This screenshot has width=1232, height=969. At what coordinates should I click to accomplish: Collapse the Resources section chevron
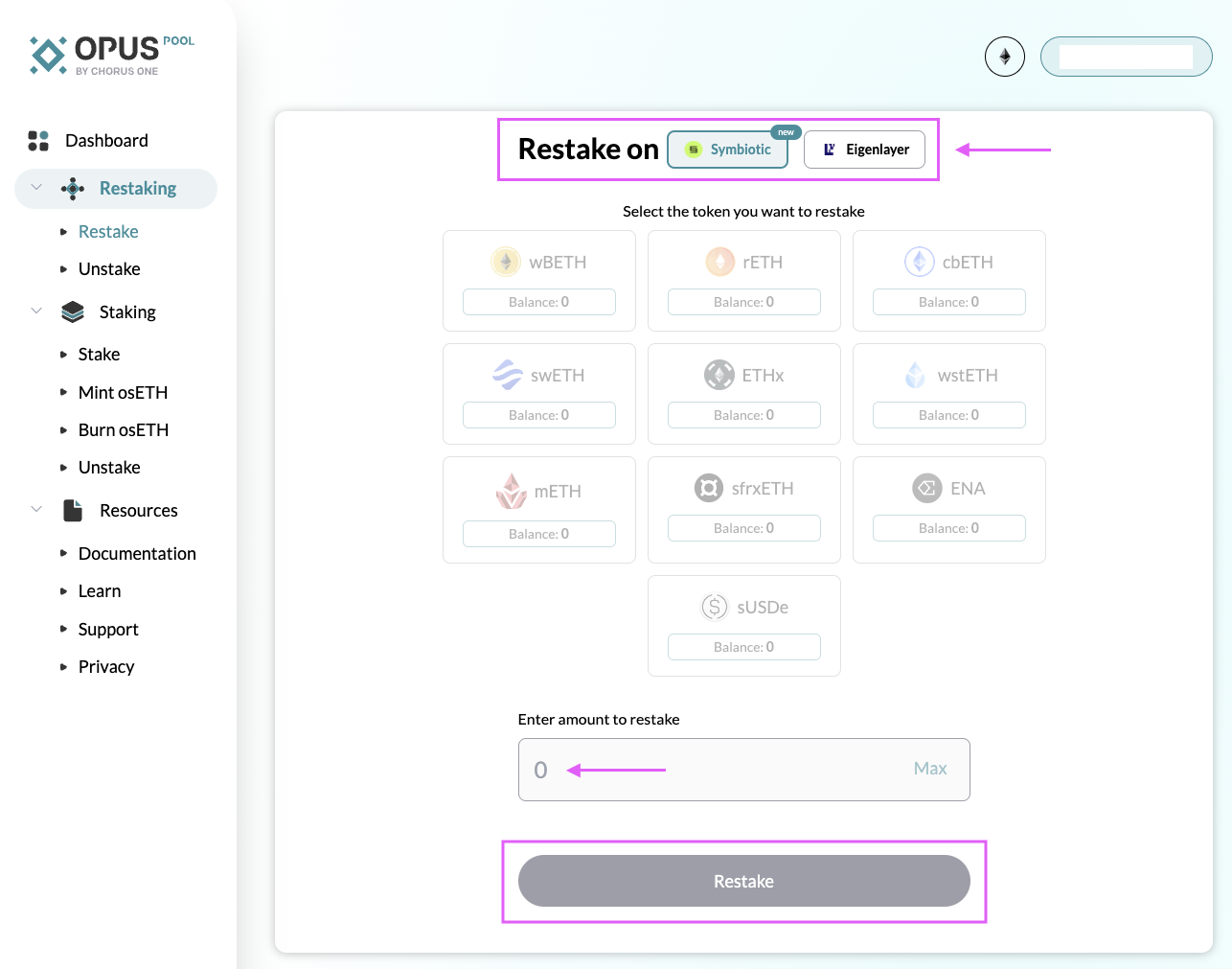[x=36, y=510]
